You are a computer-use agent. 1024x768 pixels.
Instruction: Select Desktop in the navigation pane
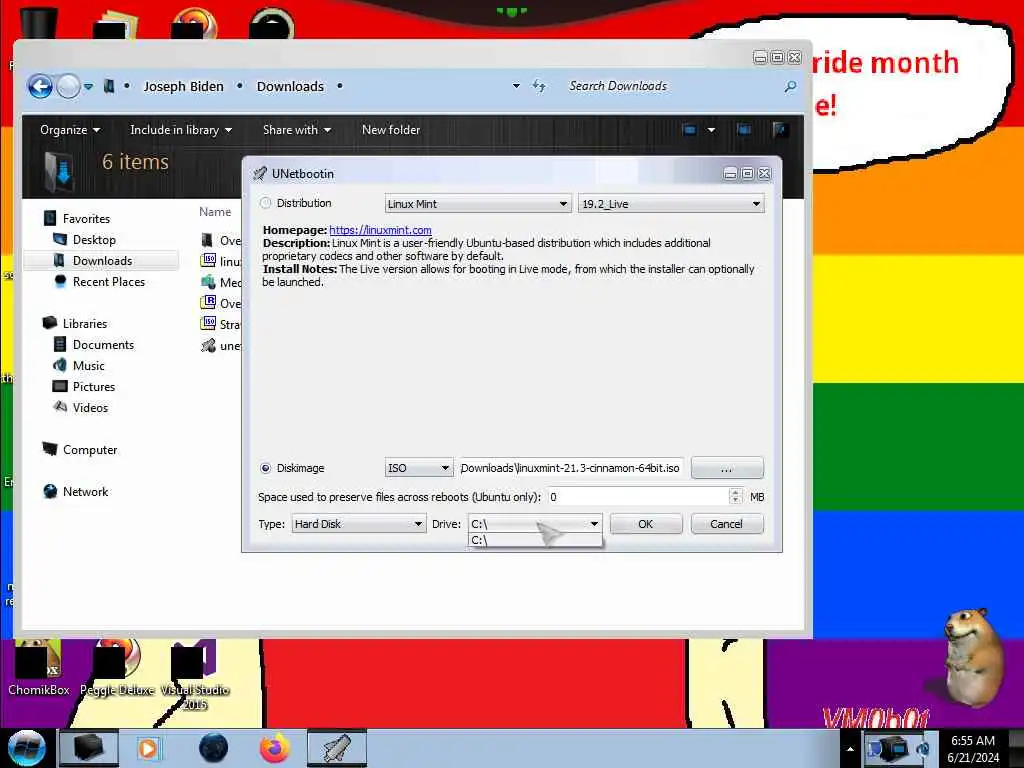tap(94, 240)
